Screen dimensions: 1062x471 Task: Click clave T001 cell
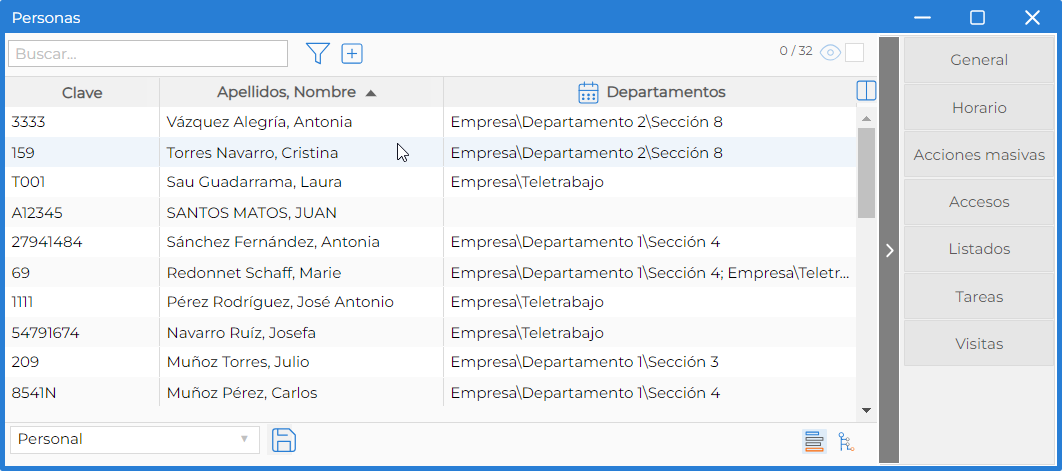click(x=83, y=182)
